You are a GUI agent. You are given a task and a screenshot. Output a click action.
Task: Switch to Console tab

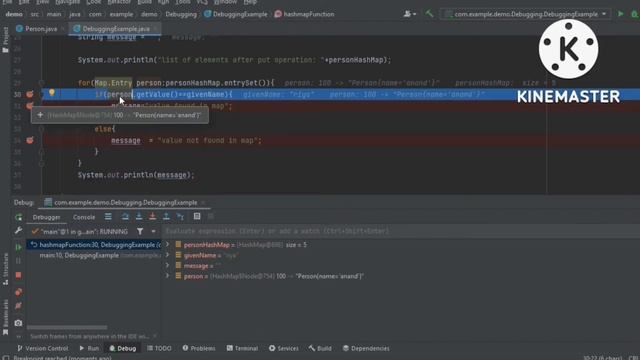coord(84,217)
